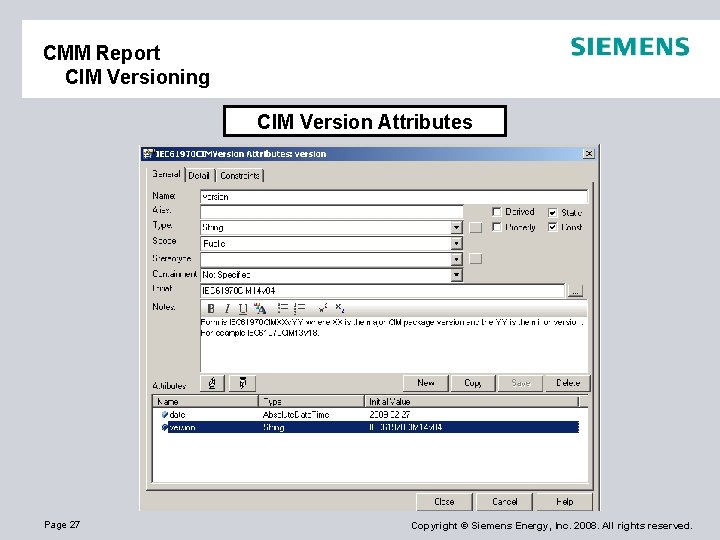Enable the Property checkbox

496,227
